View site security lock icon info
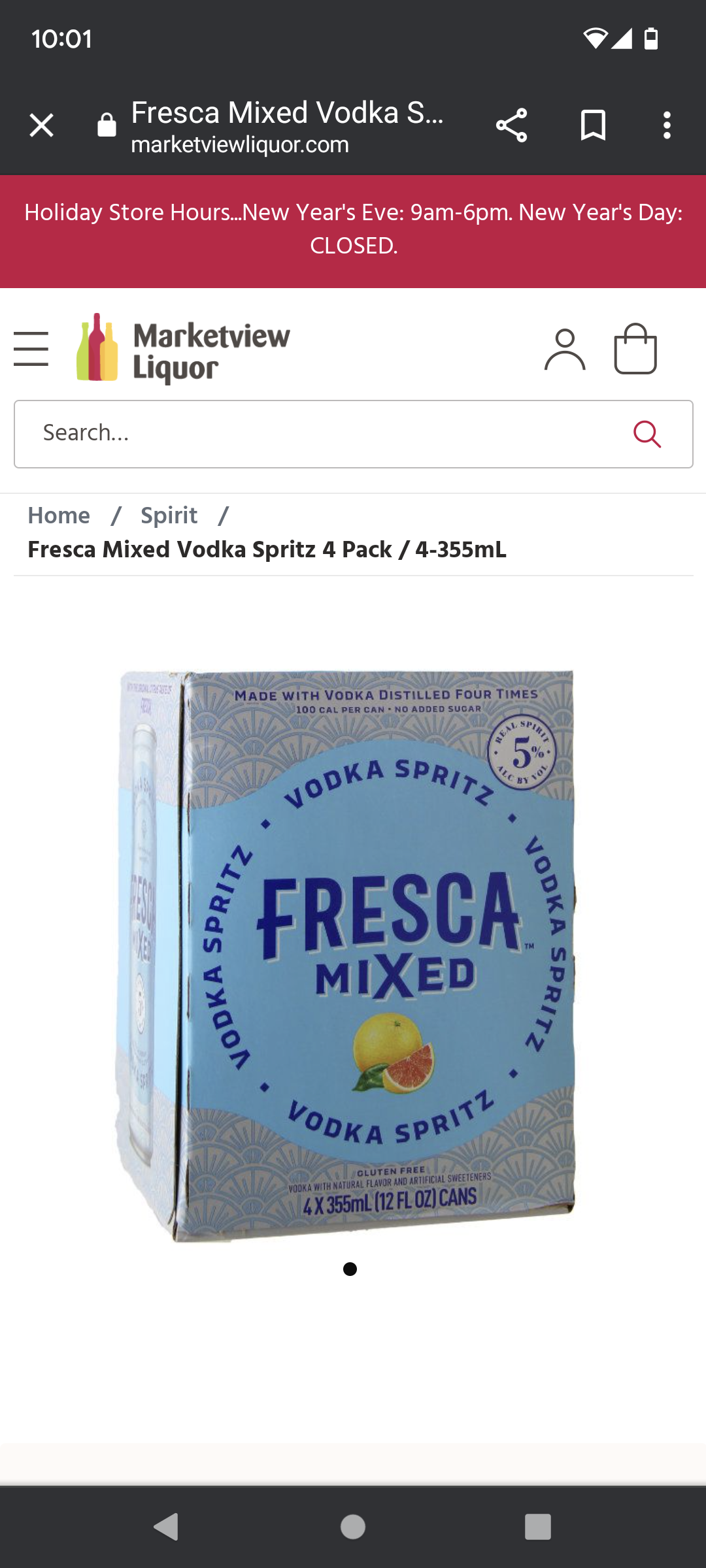Screen dimensions: 706x1568 [x=107, y=125]
